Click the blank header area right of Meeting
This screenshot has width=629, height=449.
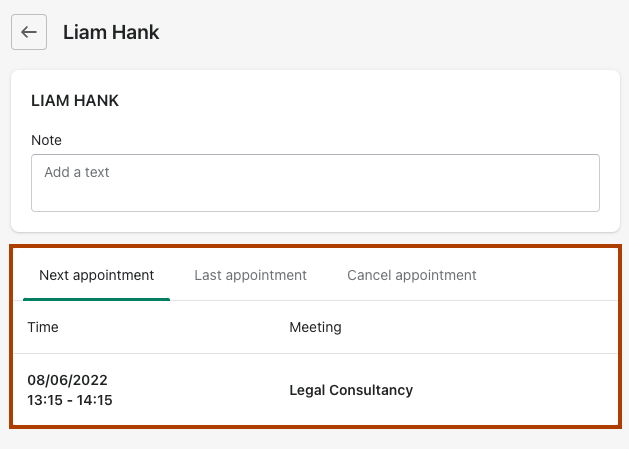[480, 327]
